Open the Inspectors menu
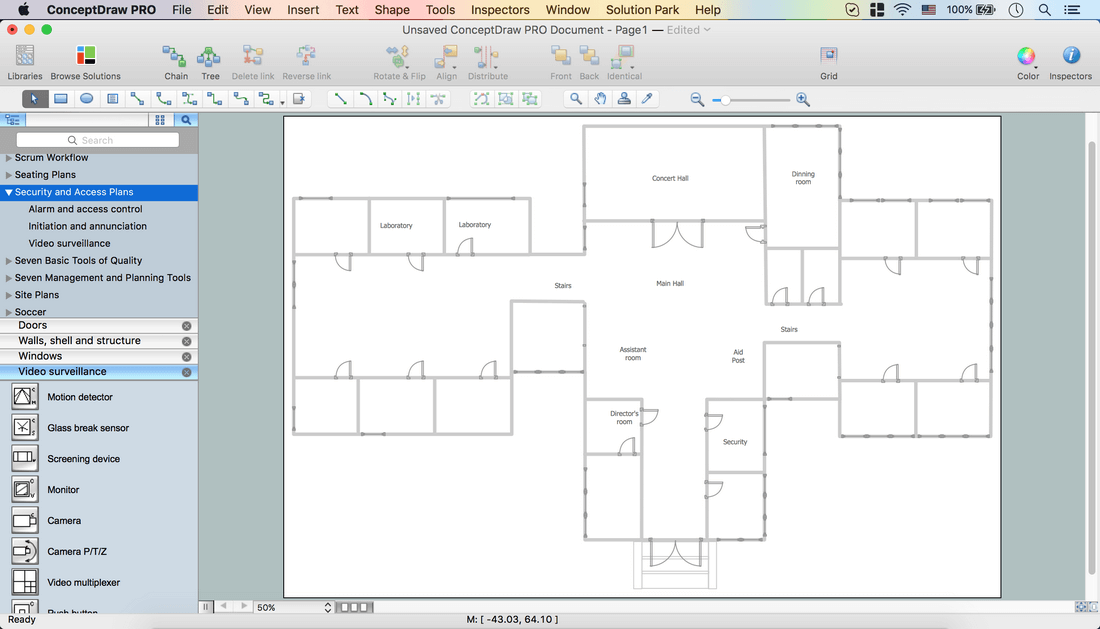This screenshot has height=629, width=1100. coord(500,10)
